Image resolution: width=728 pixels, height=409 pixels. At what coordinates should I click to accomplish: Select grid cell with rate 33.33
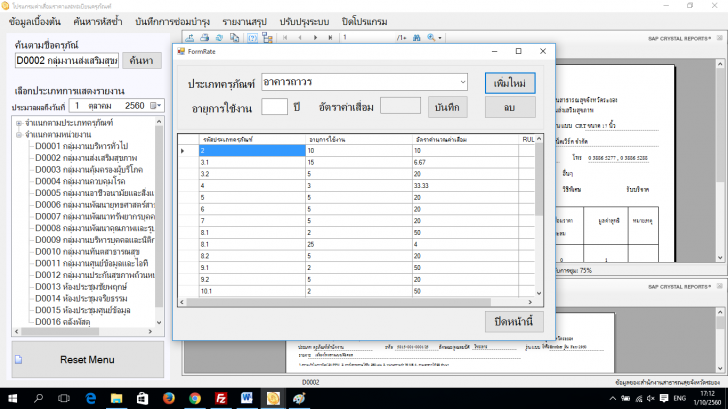pyautogui.click(x=465, y=186)
